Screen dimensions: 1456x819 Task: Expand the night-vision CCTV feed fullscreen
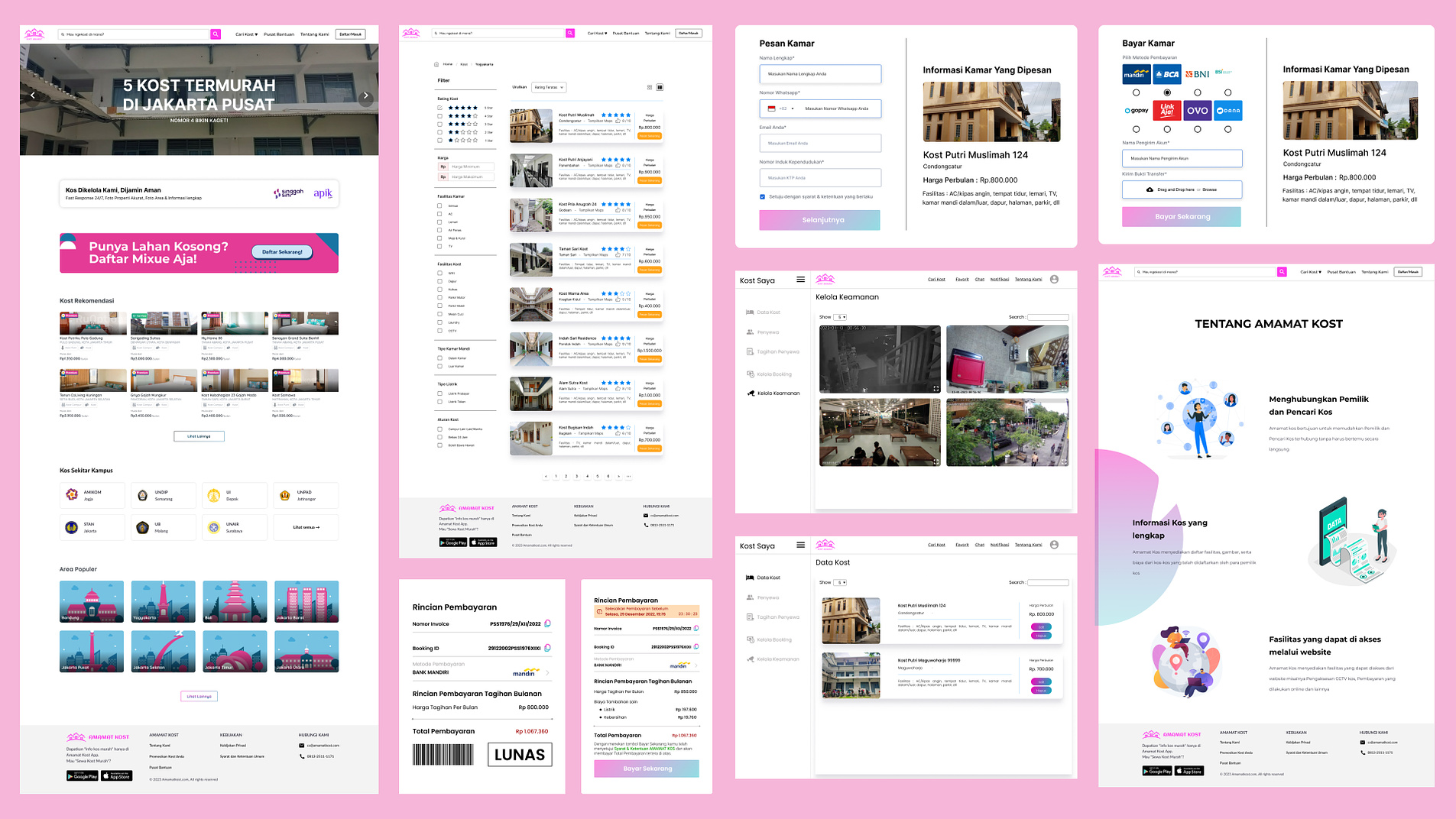click(936, 388)
